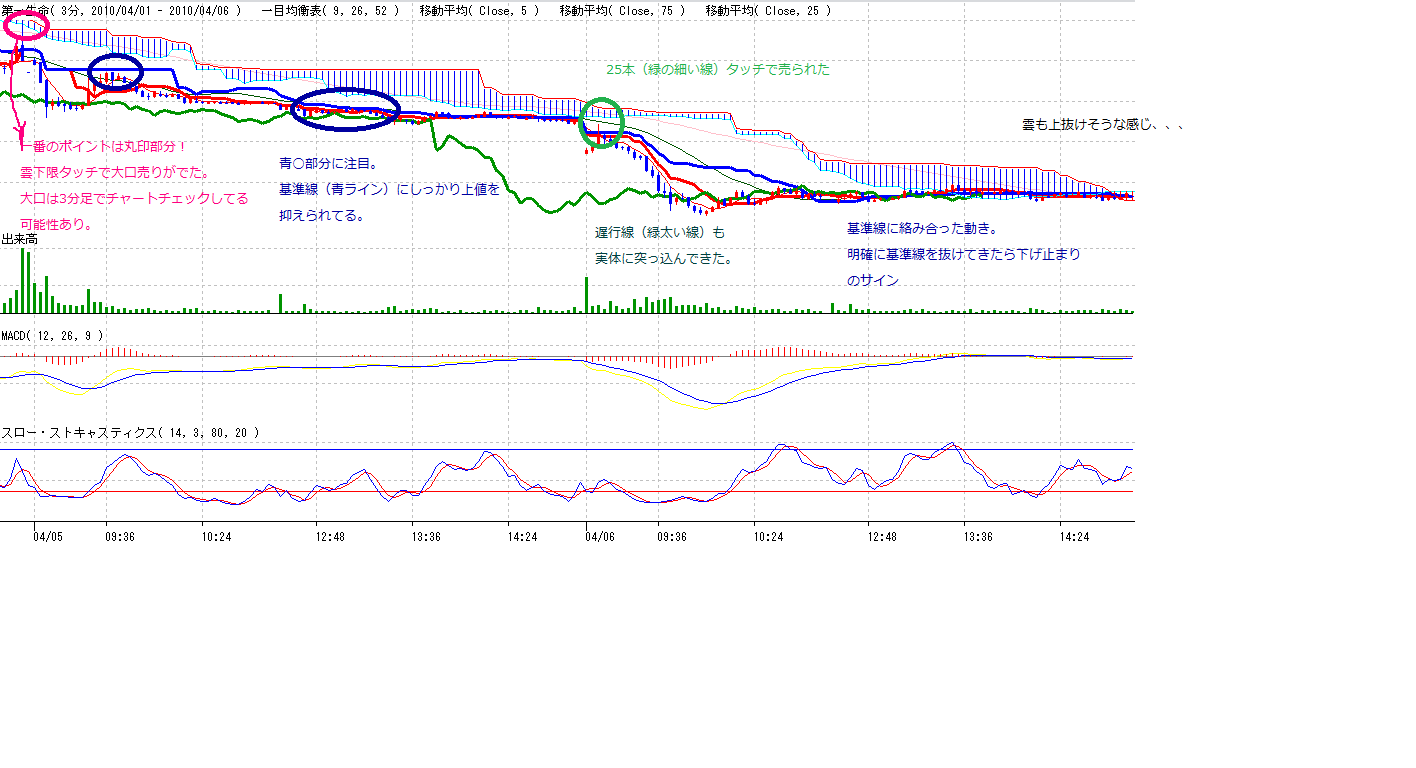Click the 04/06 date label on time axis
This screenshot has height=768, width=1416.
click(x=599, y=537)
